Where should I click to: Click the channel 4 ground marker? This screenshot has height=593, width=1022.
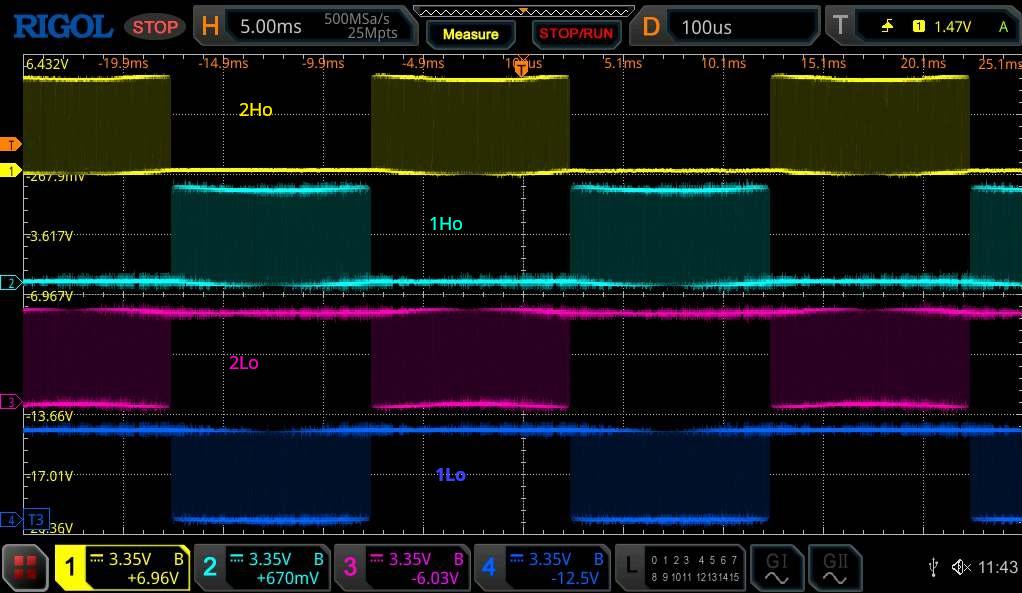[x=10, y=520]
